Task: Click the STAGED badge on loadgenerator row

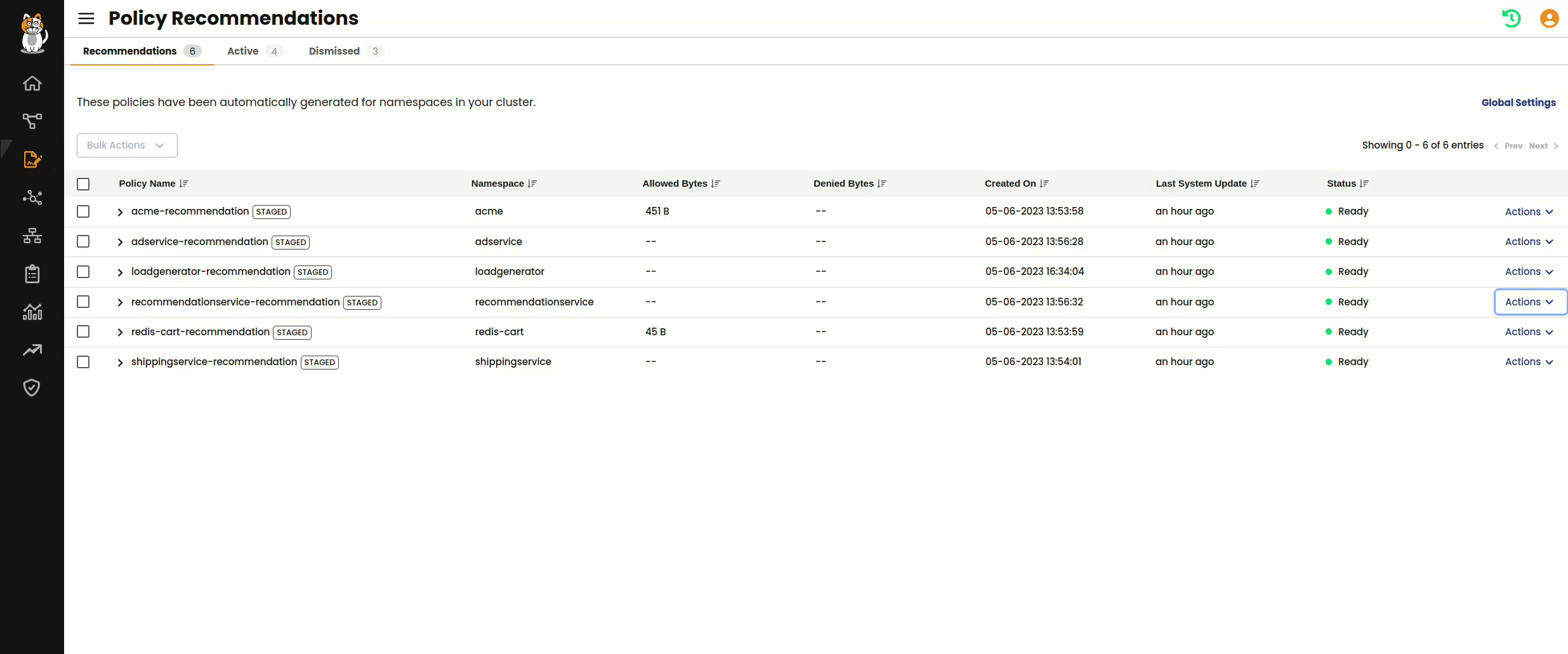Action: point(313,272)
